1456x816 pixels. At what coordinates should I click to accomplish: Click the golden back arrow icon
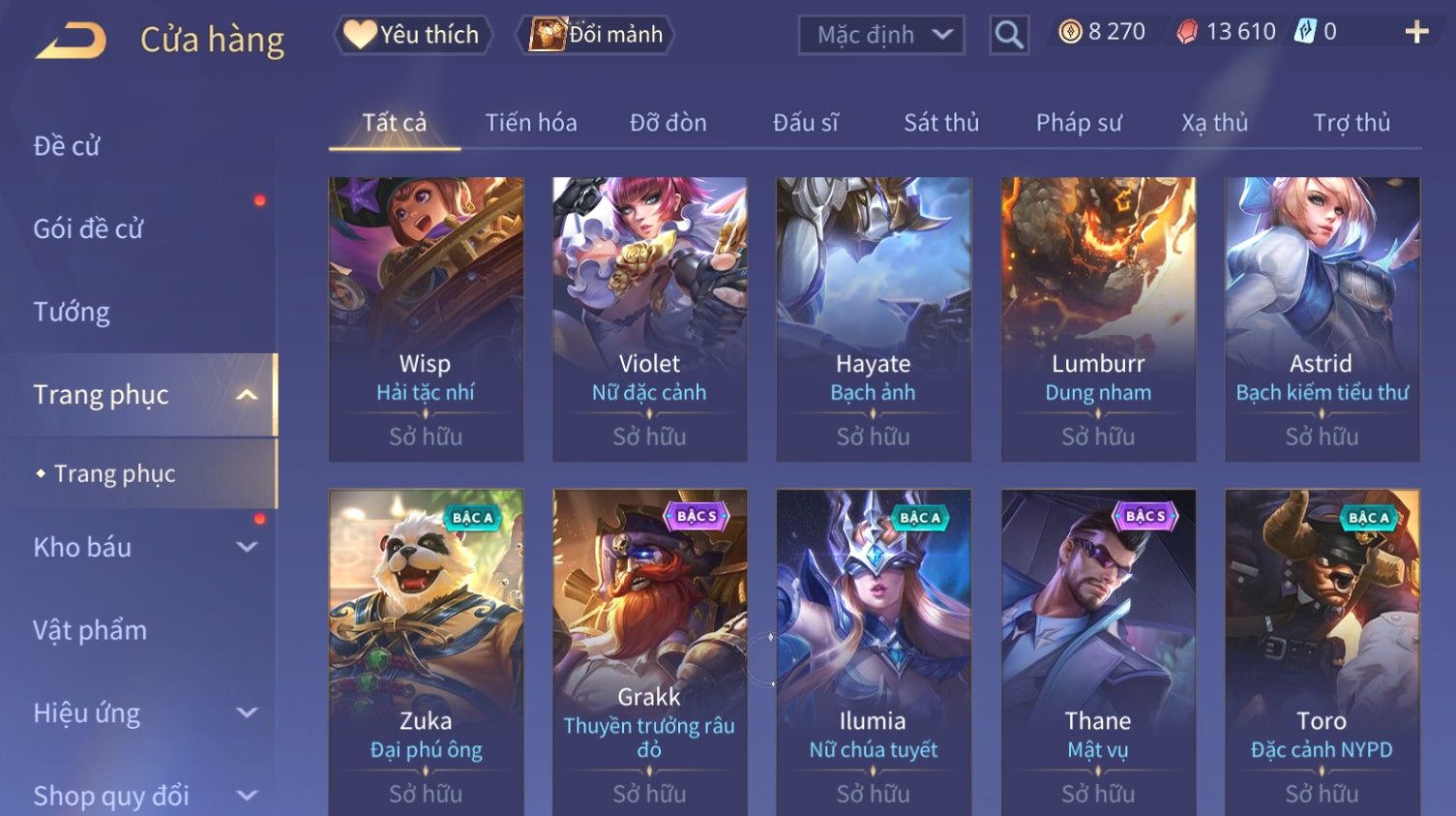(x=71, y=41)
